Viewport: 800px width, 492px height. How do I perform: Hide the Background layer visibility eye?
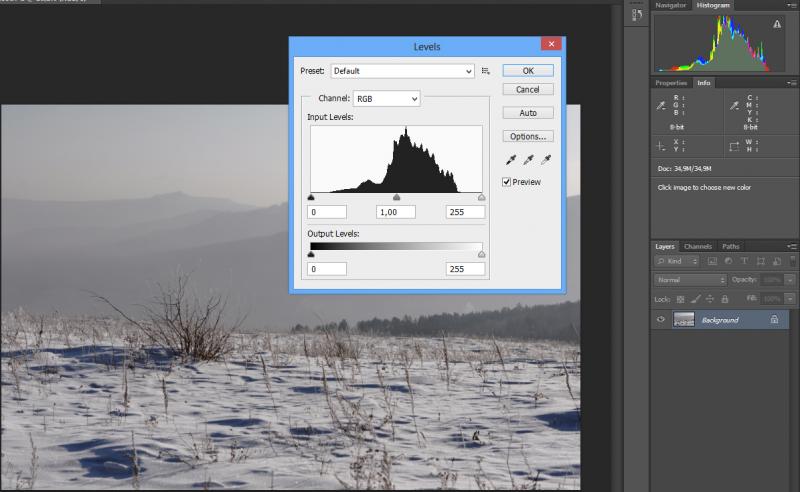tap(661, 319)
